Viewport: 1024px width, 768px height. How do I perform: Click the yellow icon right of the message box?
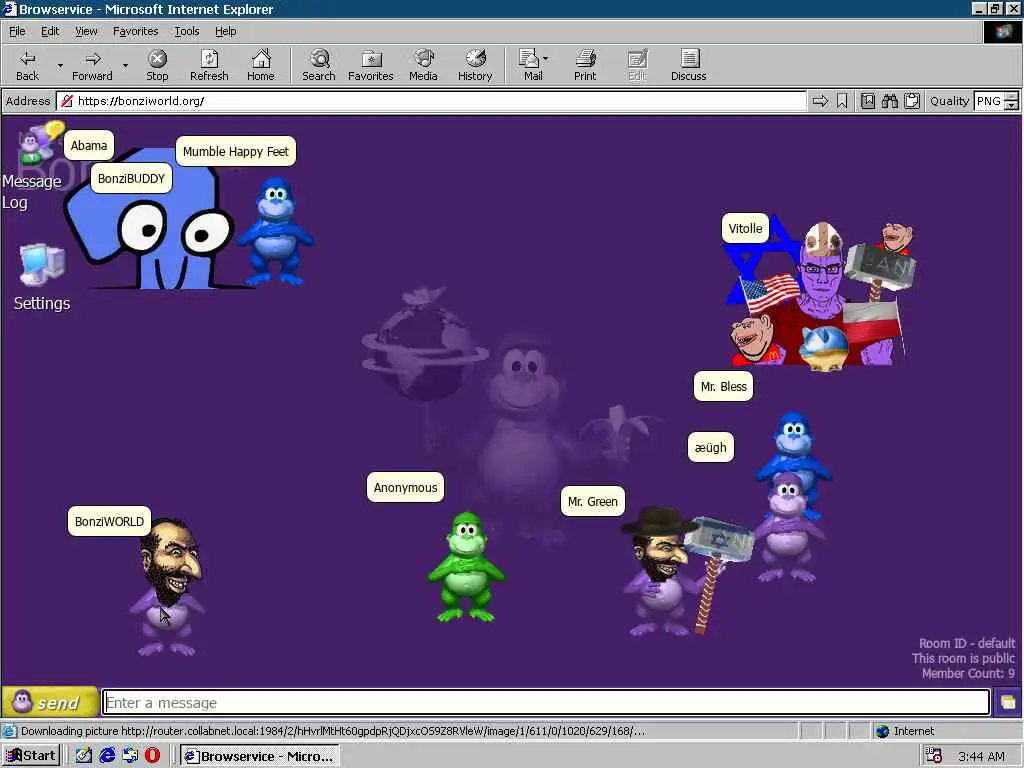(1008, 703)
